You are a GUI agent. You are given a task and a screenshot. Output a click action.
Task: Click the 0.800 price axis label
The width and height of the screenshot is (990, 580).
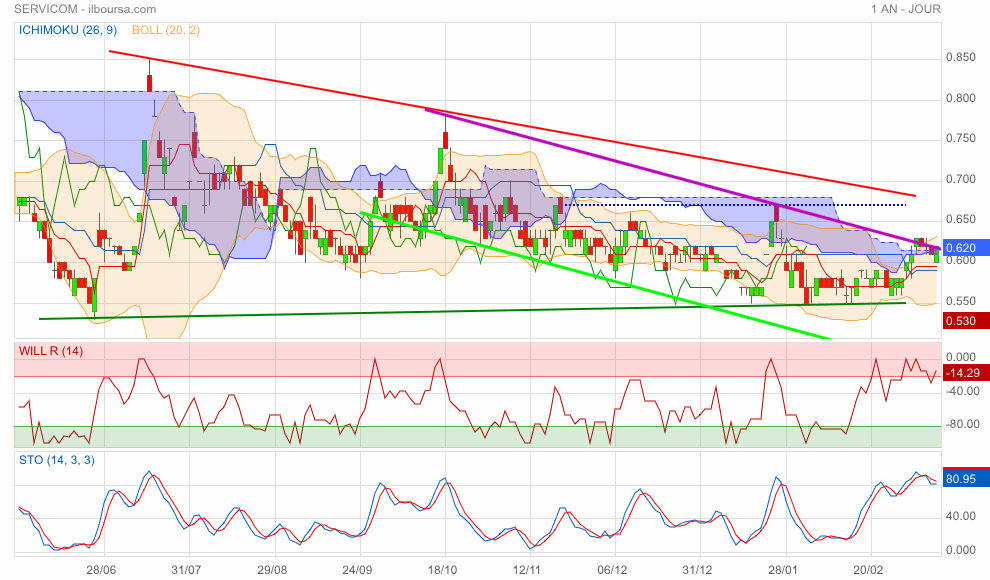tap(960, 98)
